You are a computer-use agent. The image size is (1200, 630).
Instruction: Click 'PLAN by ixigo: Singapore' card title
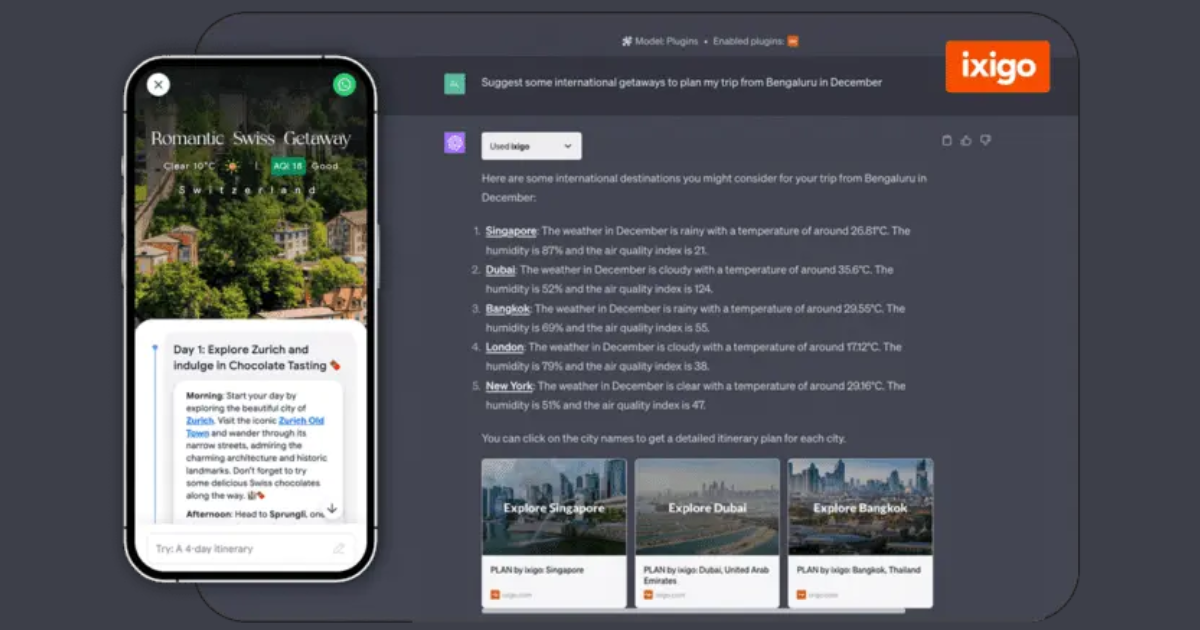click(x=537, y=570)
